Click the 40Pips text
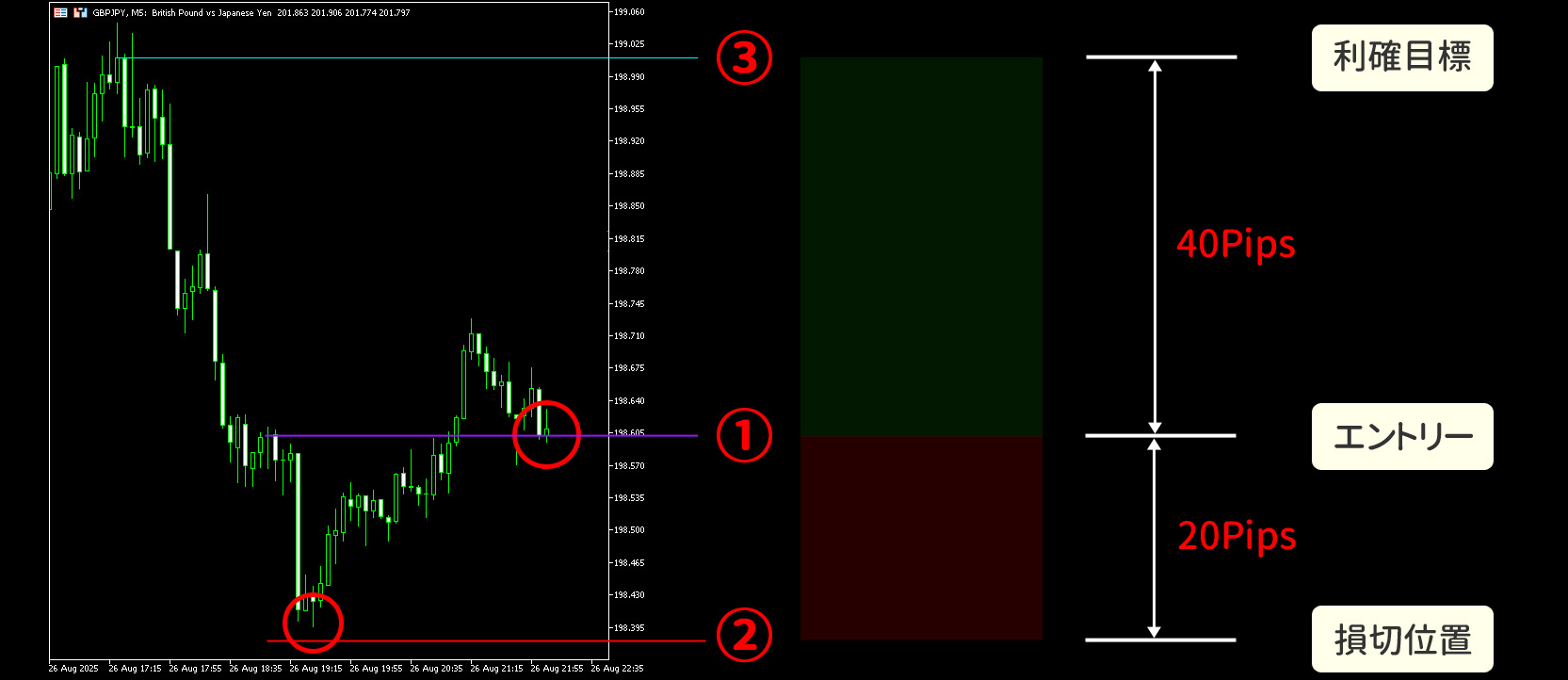Viewport: 1568px width, 680px height. (x=1236, y=244)
